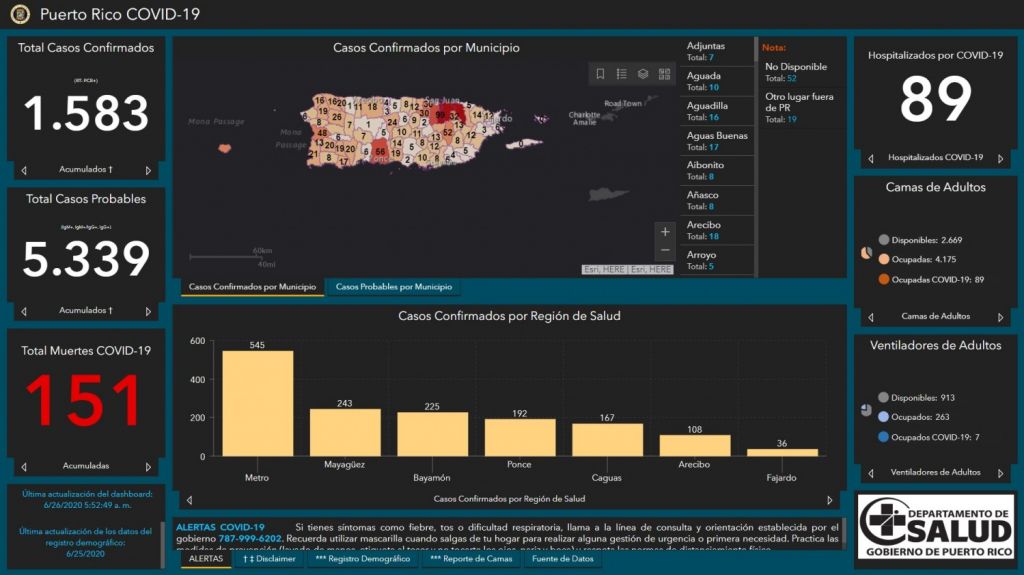Screen dimensions: 1024x575
Task: Go to previous Camas de Adultos panel
Action: pyautogui.click(x=870, y=317)
